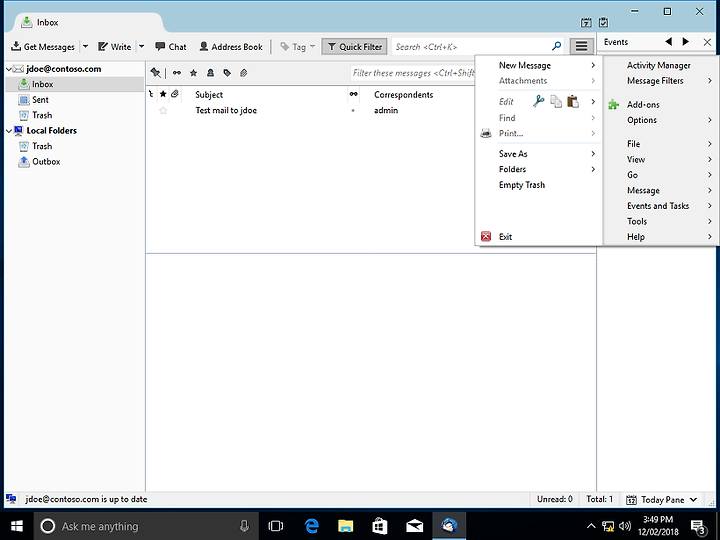
Task: Click the Write button
Action: point(115,46)
